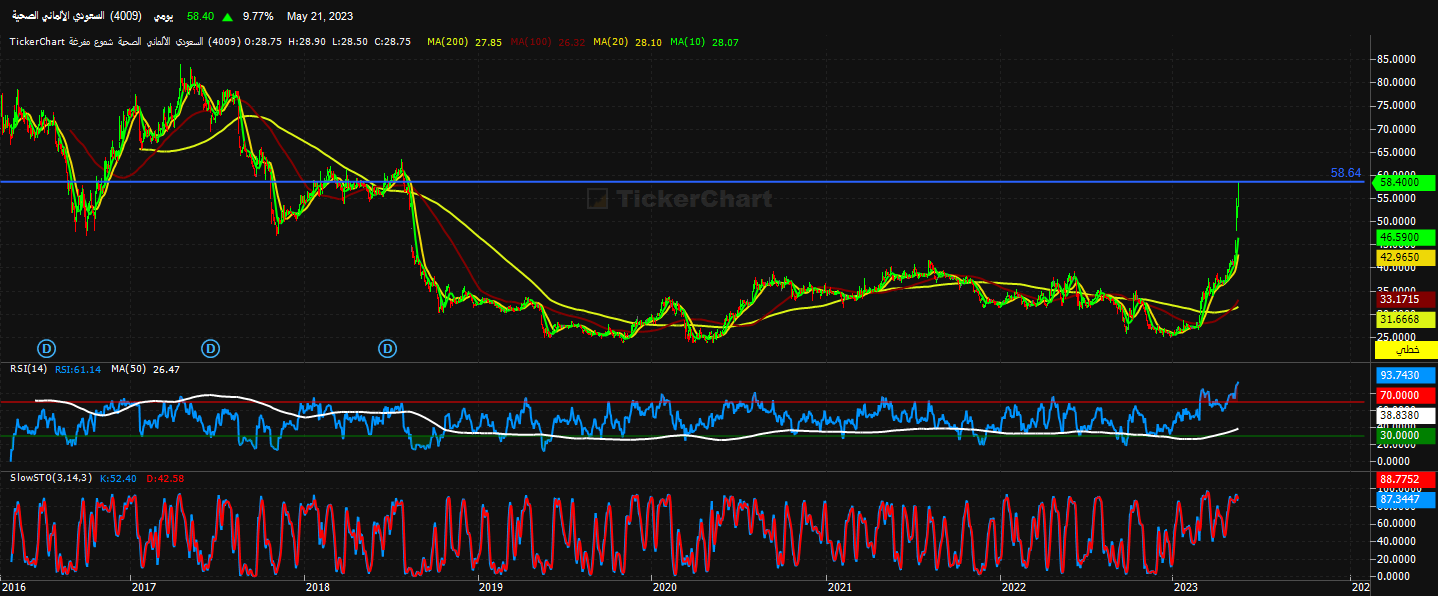Click the blue 93.7430 RSI value tag

click(1406, 376)
